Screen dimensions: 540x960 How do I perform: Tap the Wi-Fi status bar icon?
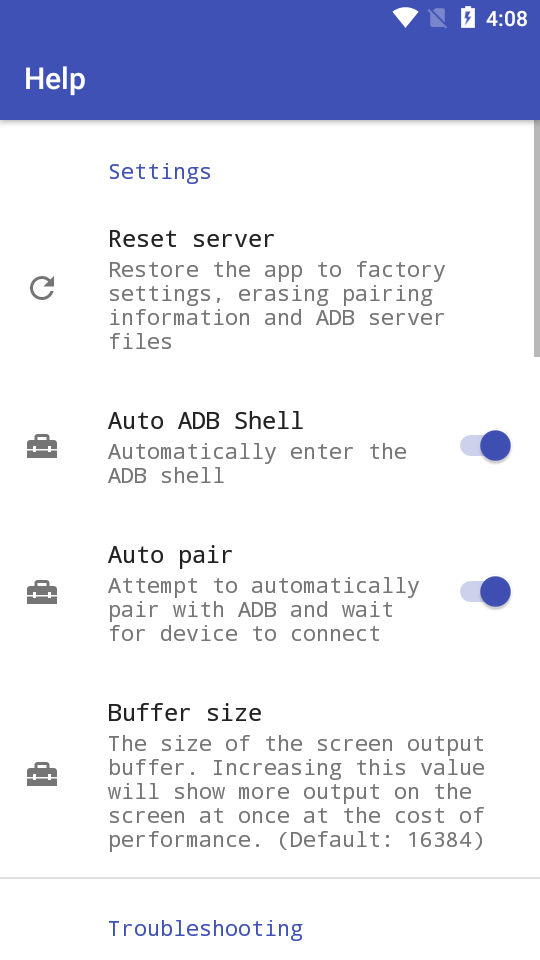point(405,18)
